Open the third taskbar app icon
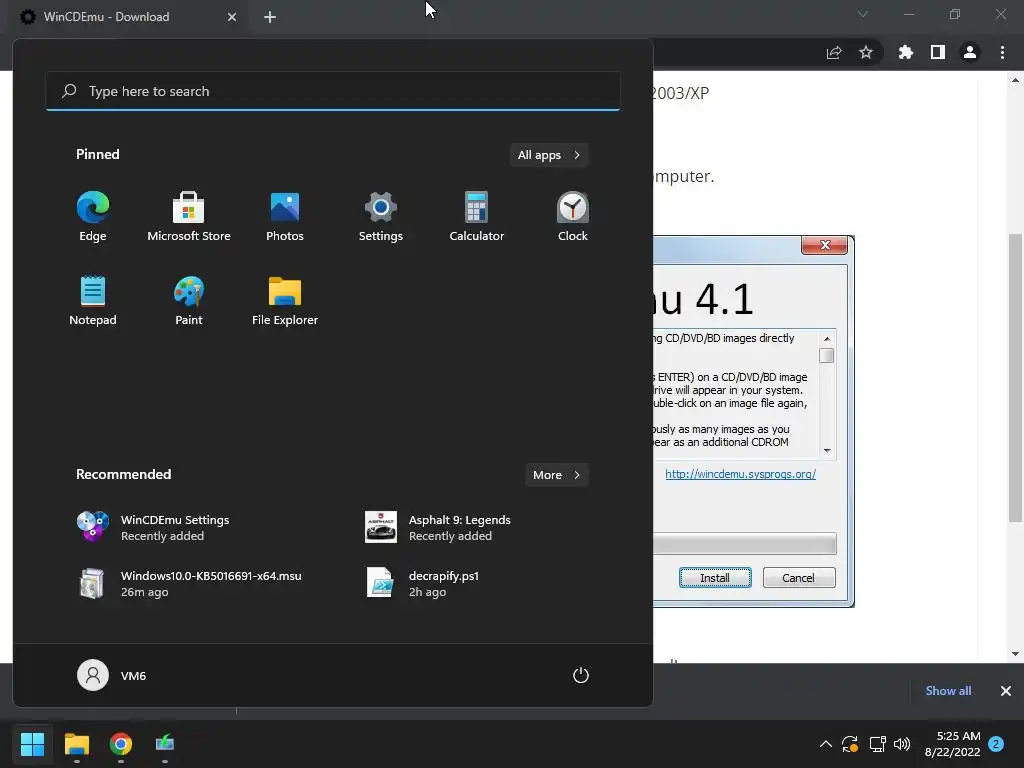Screen dimensions: 1024x768 [x=165, y=743]
